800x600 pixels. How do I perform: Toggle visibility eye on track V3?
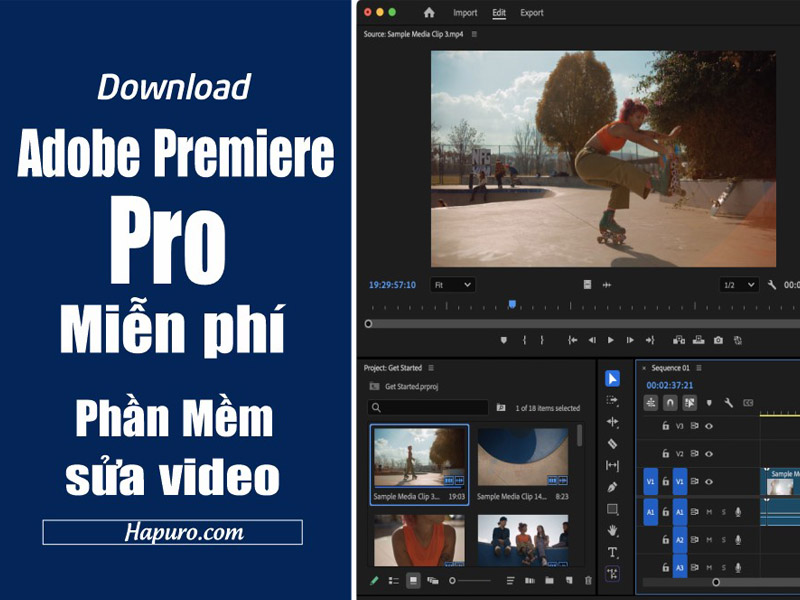coord(709,426)
